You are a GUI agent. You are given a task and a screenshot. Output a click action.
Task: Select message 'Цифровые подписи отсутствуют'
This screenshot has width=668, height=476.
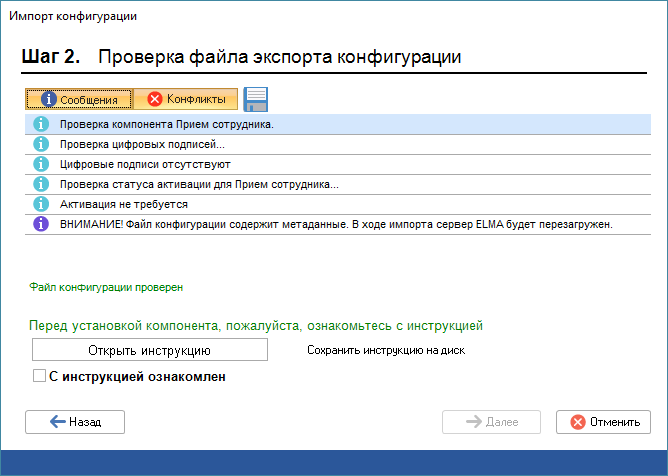338,164
